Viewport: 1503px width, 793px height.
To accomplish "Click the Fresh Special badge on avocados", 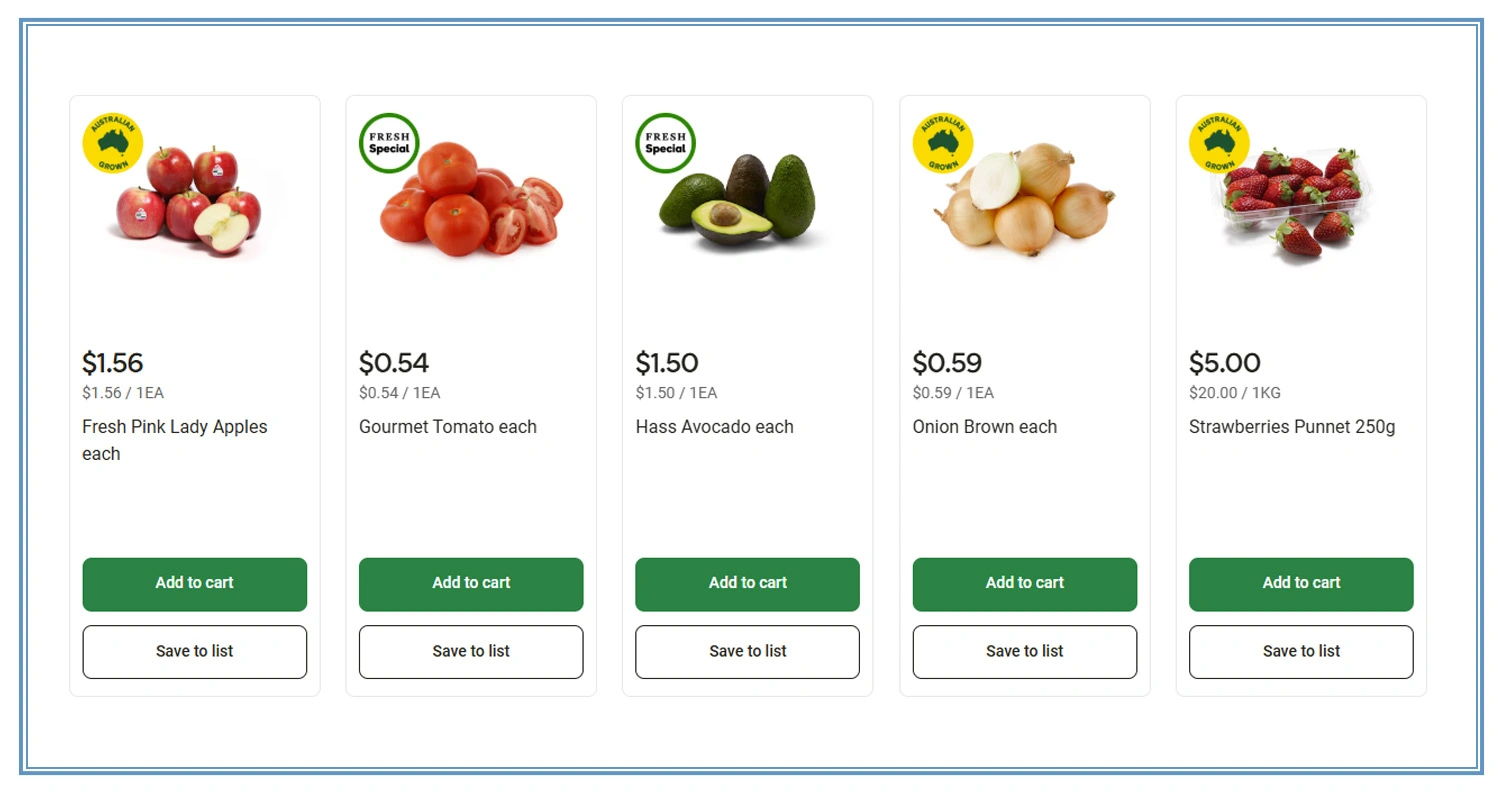I will point(665,143).
